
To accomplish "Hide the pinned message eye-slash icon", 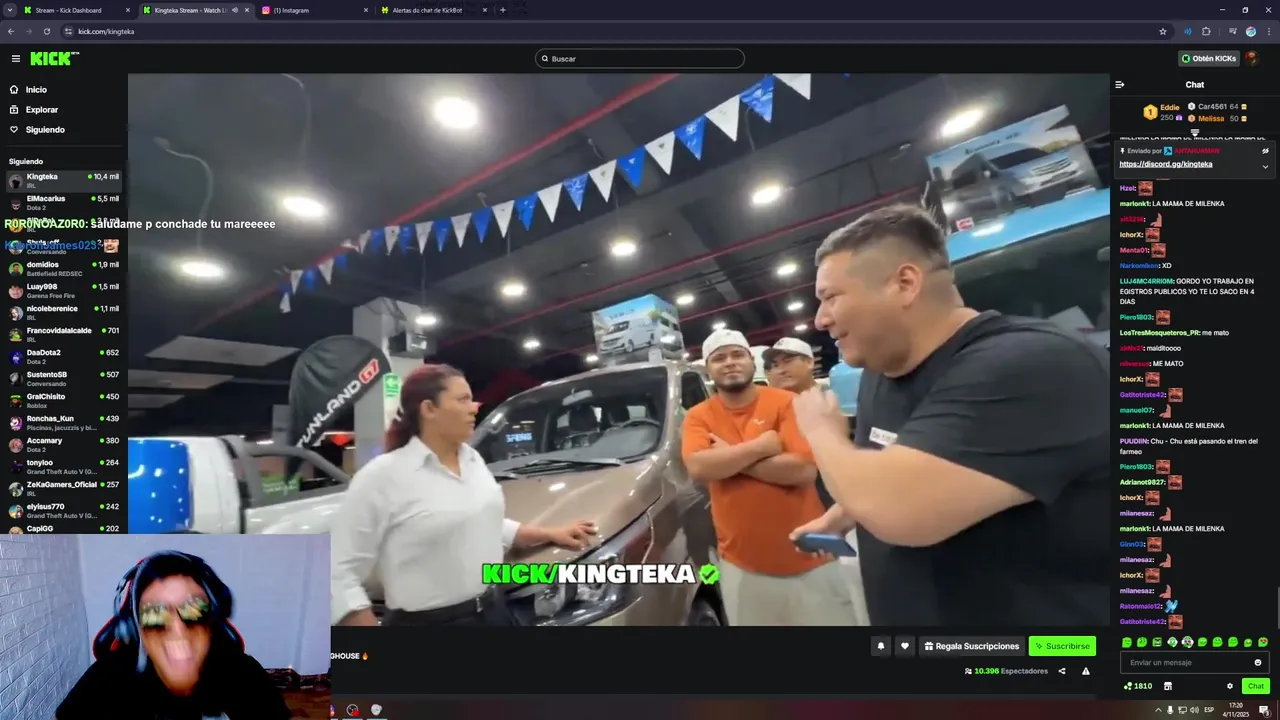I will pyautogui.click(x=1265, y=151).
